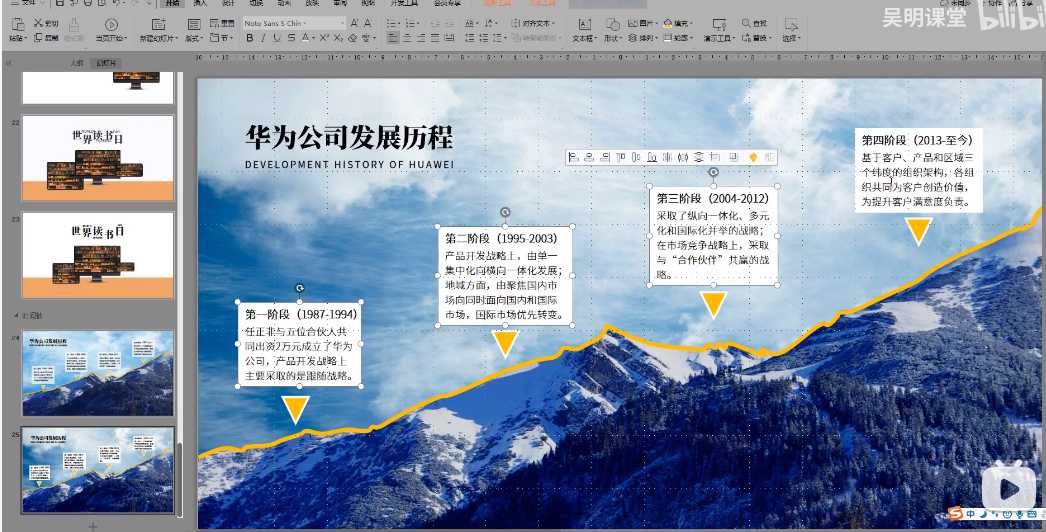Click the Copy (复制) icon
Viewport: 1046px width, 532px height.
pyautogui.click(x=38, y=38)
